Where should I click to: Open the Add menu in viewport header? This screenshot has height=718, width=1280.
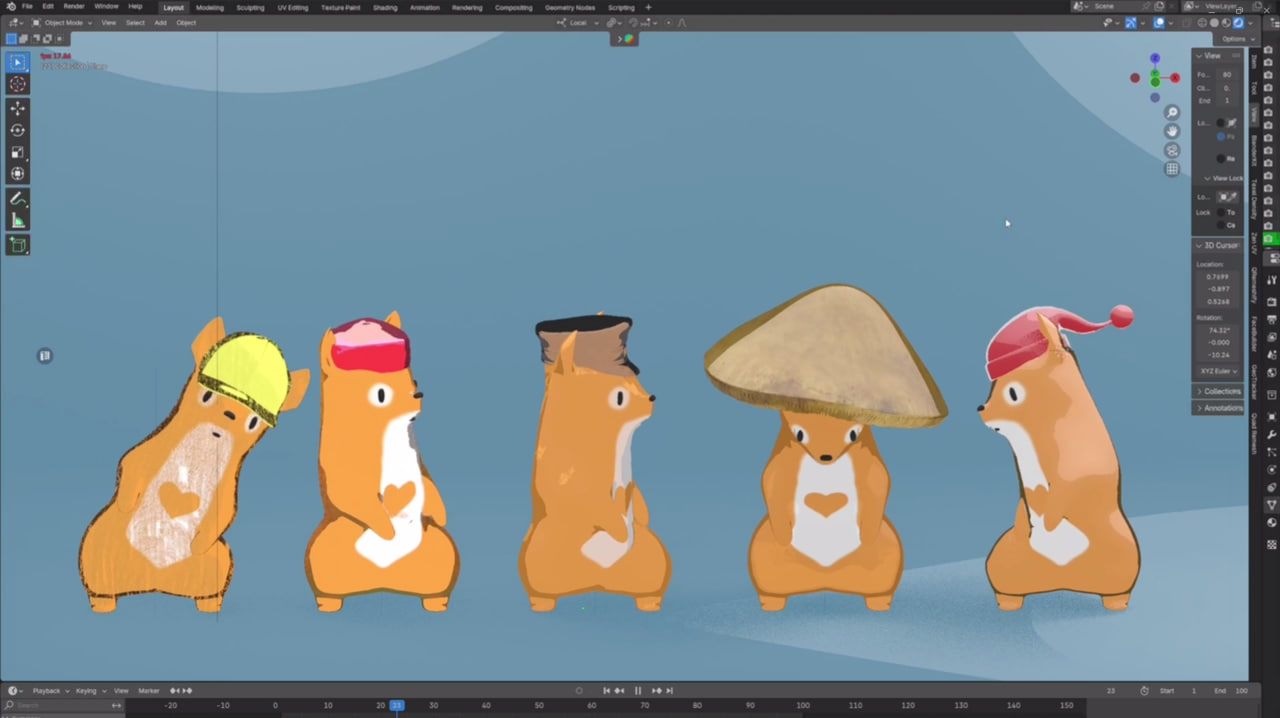(x=160, y=22)
